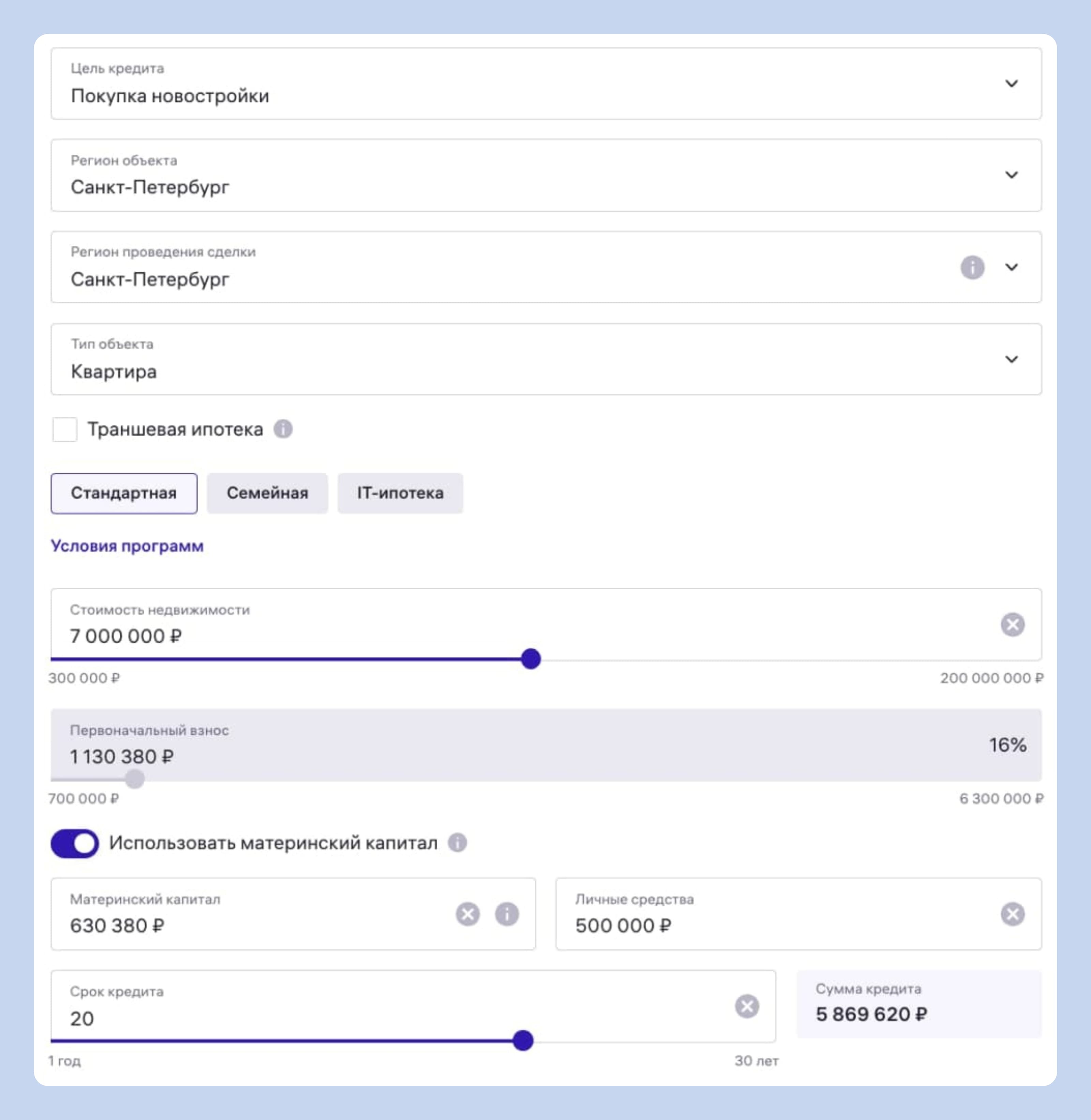Disable the Использовать материнский капитал toggle

pyautogui.click(x=75, y=843)
